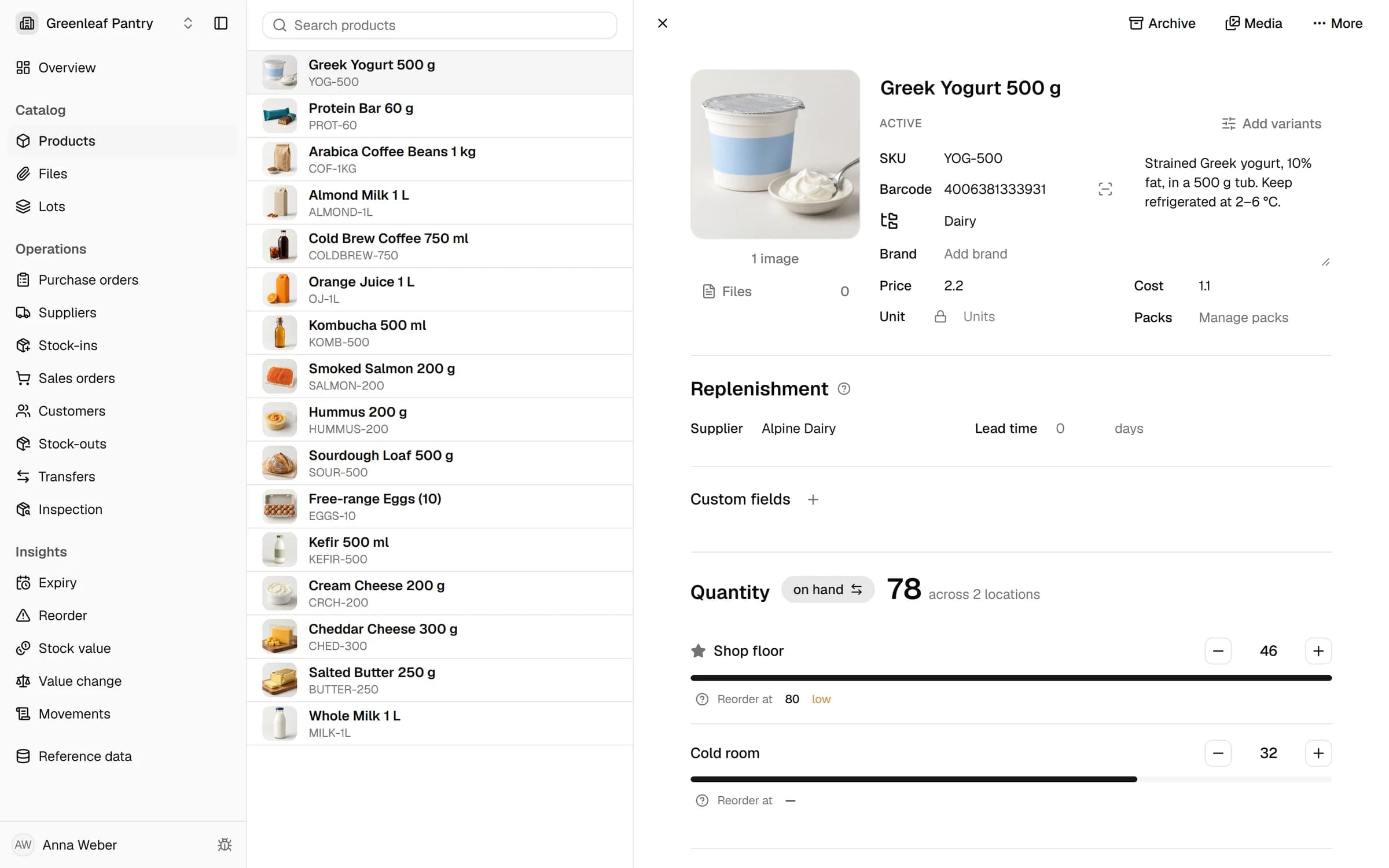The width and height of the screenshot is (1389, 868).
Task: Toggle the sidebar panel icon
Action: [221, 23]
